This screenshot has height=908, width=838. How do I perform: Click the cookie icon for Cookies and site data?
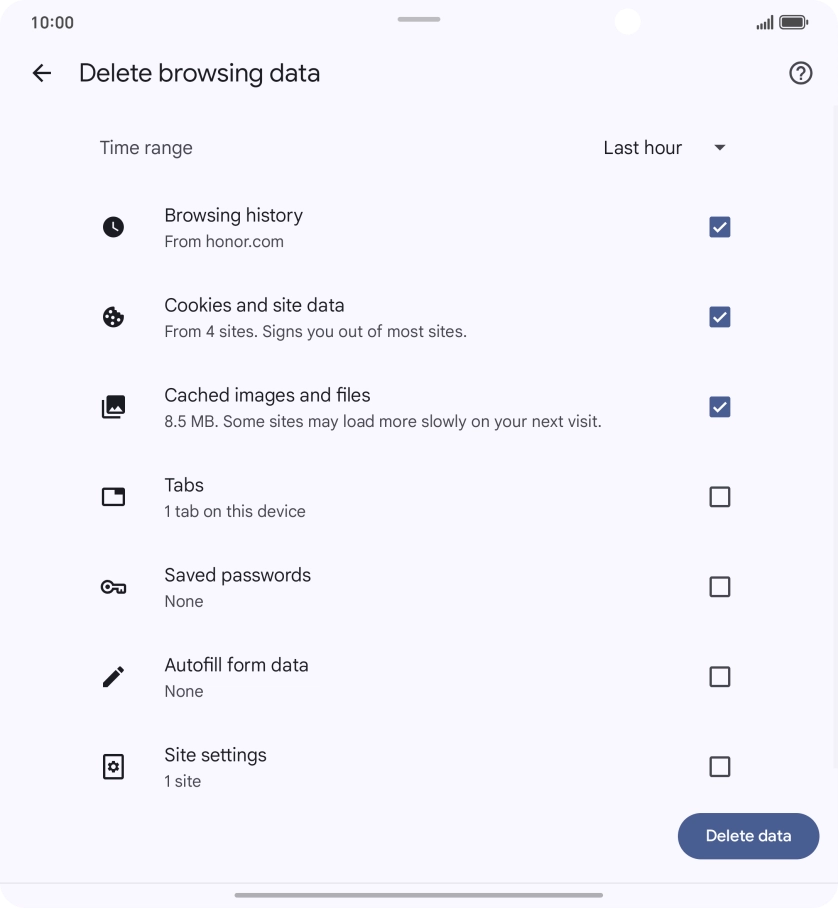(x=113, y=317)
